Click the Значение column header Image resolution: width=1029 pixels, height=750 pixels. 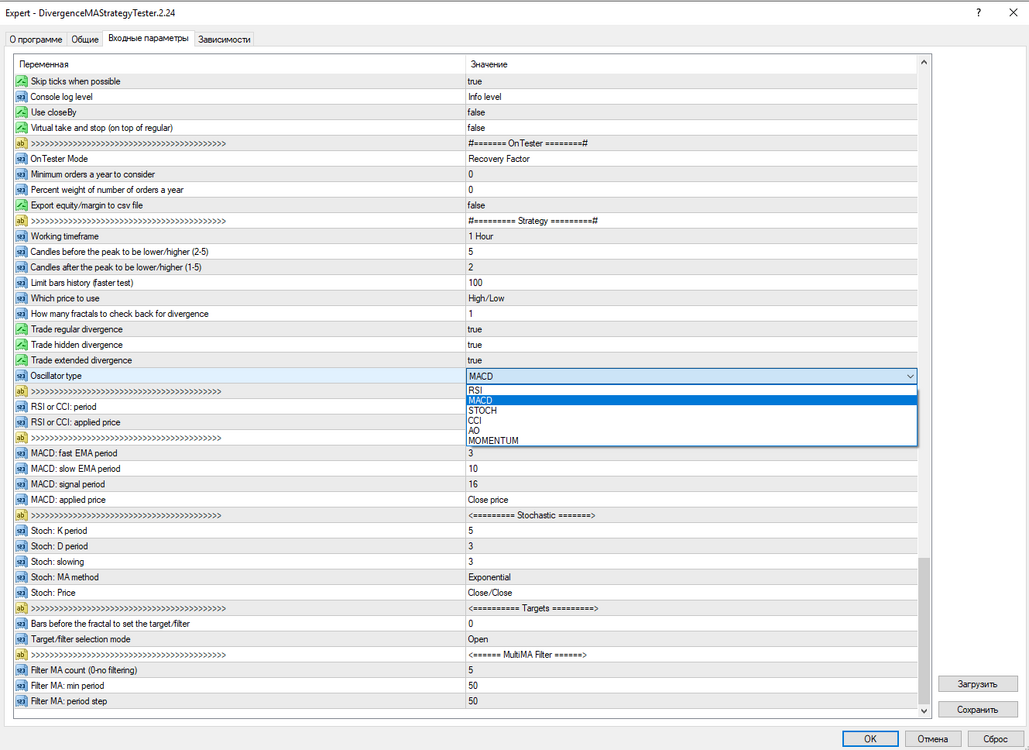pyautogui.click(x=692, y=64)
